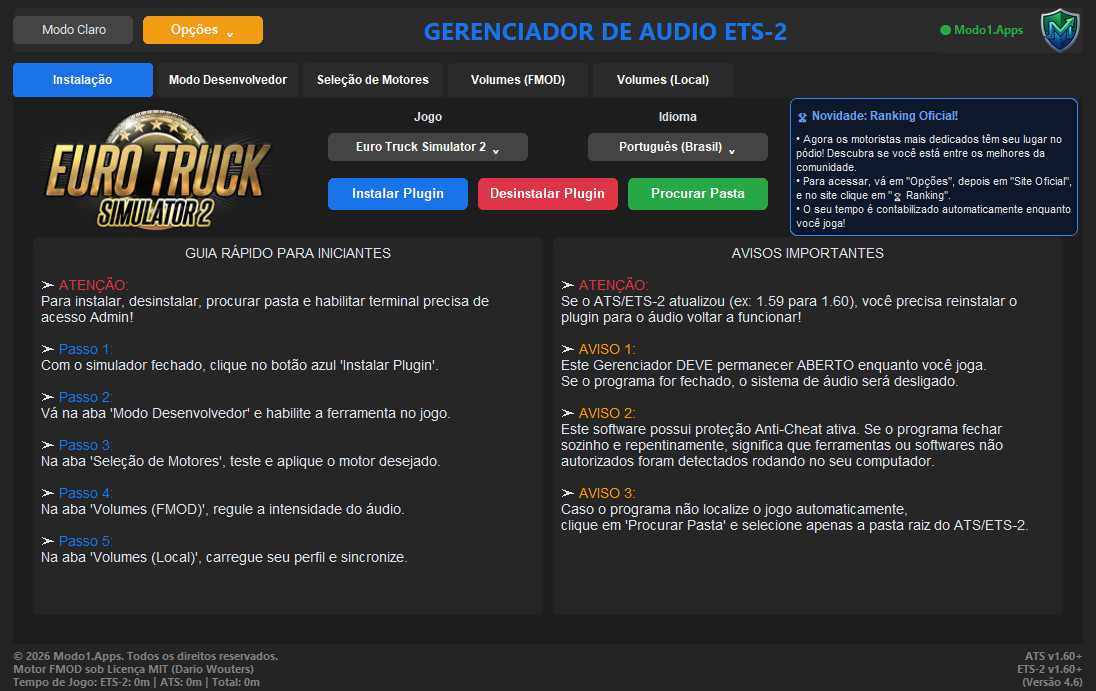Click ATENÇÃO: in the quick guide panel

[94, 285]
